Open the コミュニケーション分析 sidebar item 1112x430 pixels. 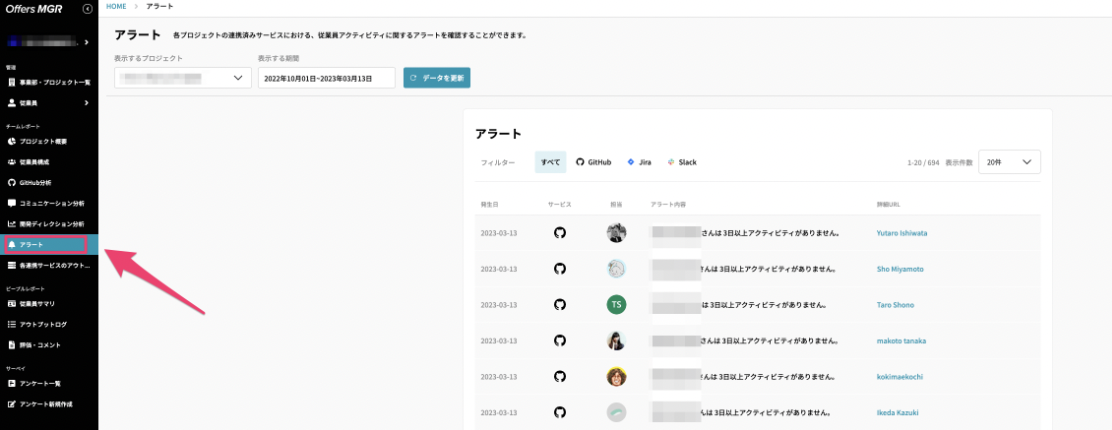pyautogui.click(x=49, y=203)
